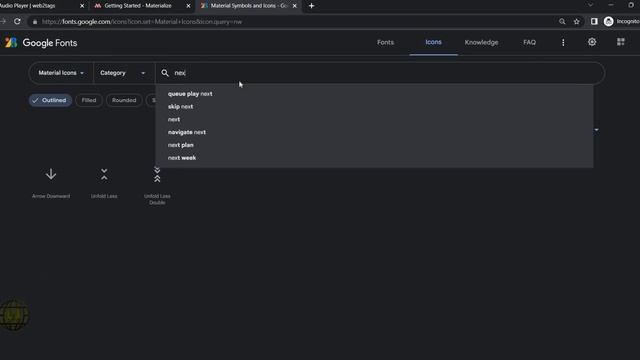Reload the page with refresh button
This screenshot has height=360, width=640.
point(17,21)
